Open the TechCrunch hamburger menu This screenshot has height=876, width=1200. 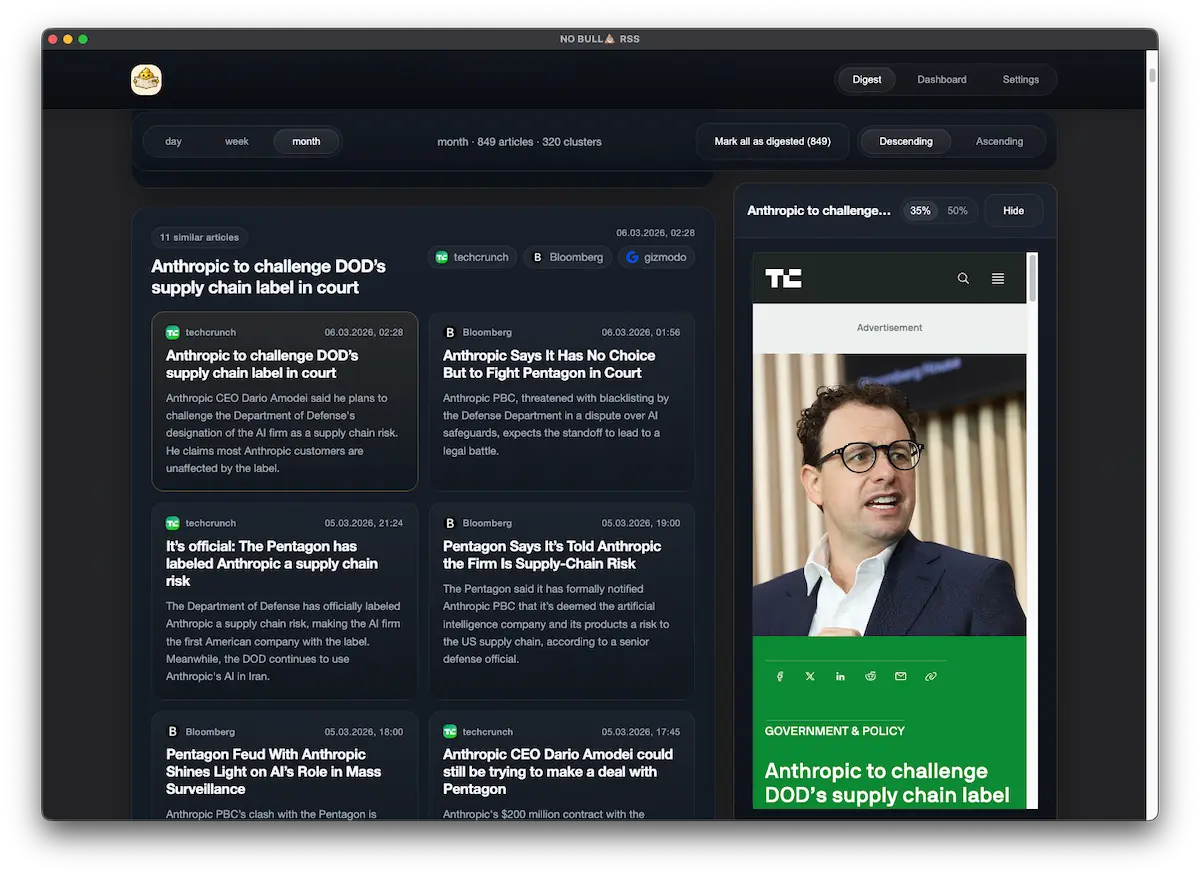click(997, 278)
